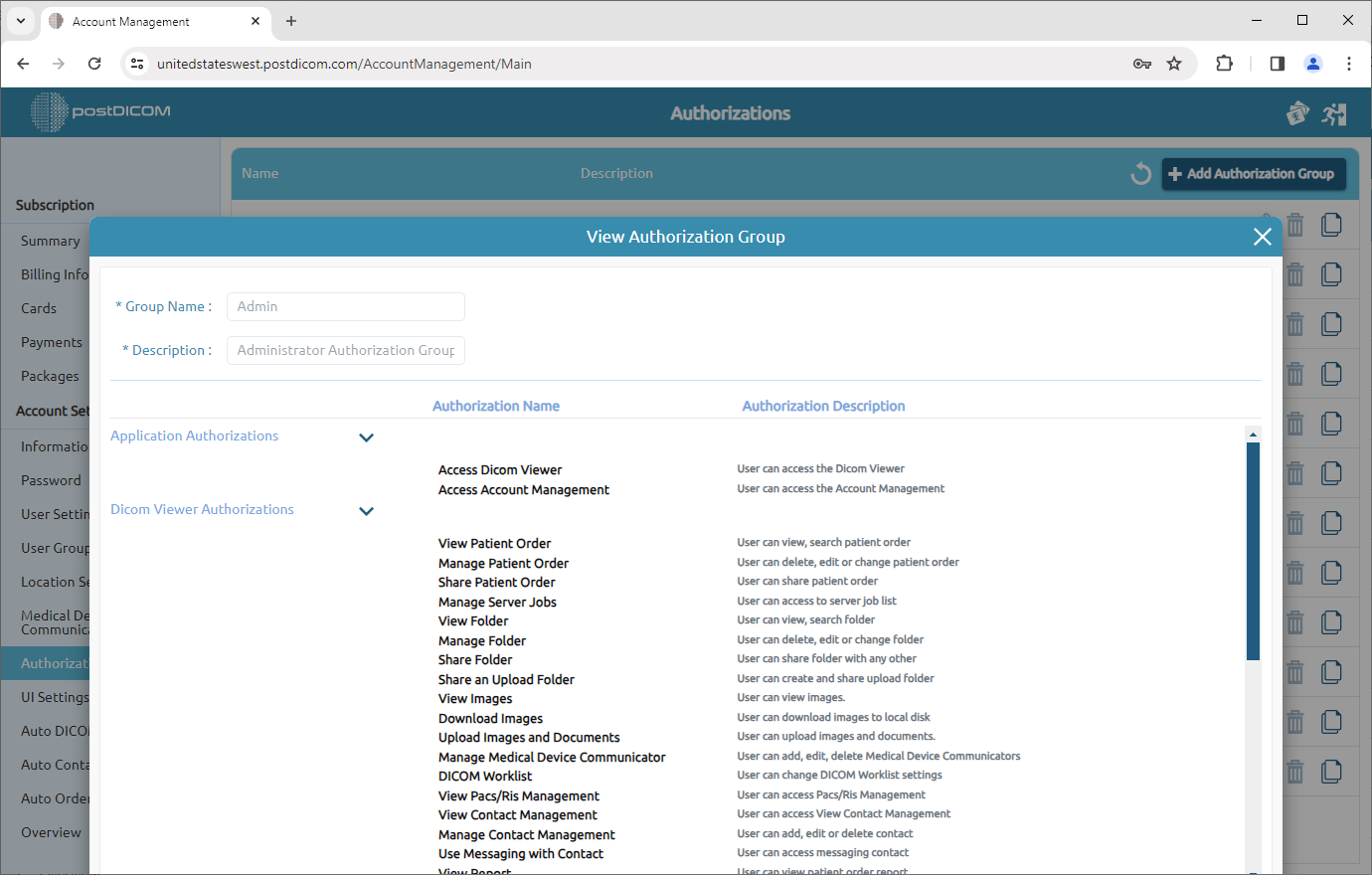Viewport: 1372px width, 875px height.
Task: Click the key icon in the address bar
Action: [x=1142, y=63]
